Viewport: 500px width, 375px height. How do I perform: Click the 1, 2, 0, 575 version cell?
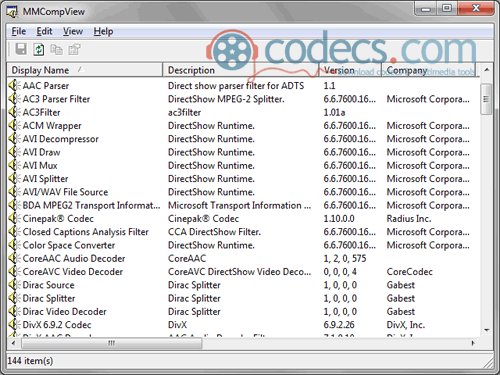pos(345,258)
